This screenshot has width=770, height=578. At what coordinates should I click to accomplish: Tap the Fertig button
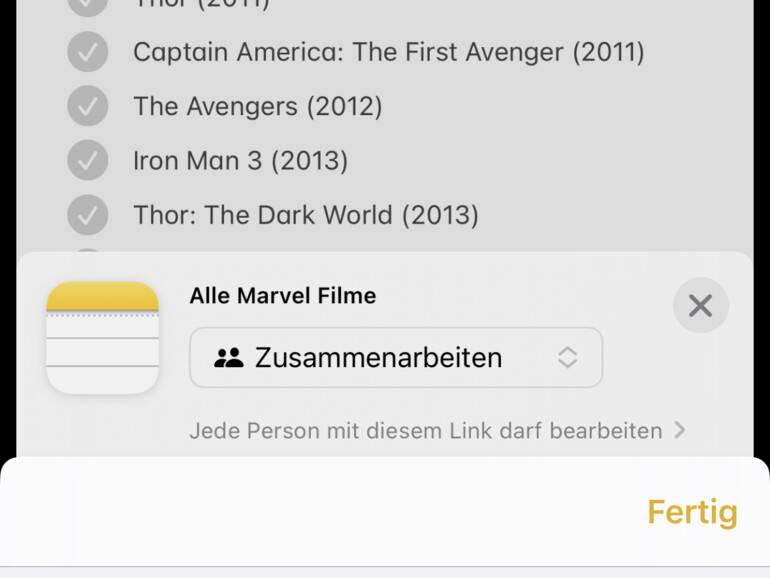(692, 512)
